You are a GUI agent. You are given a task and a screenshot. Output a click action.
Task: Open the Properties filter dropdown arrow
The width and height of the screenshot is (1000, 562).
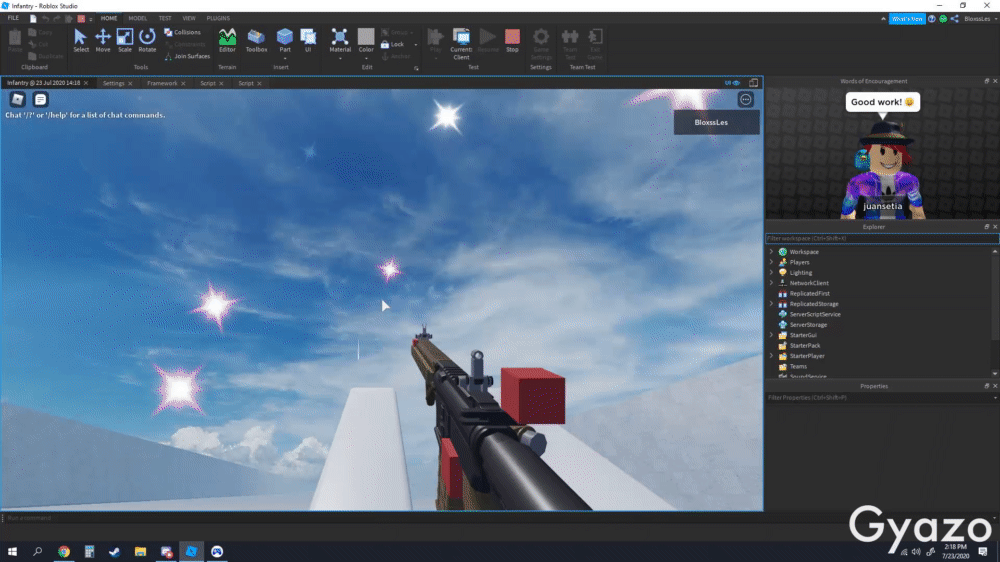[x=995, y=397]
